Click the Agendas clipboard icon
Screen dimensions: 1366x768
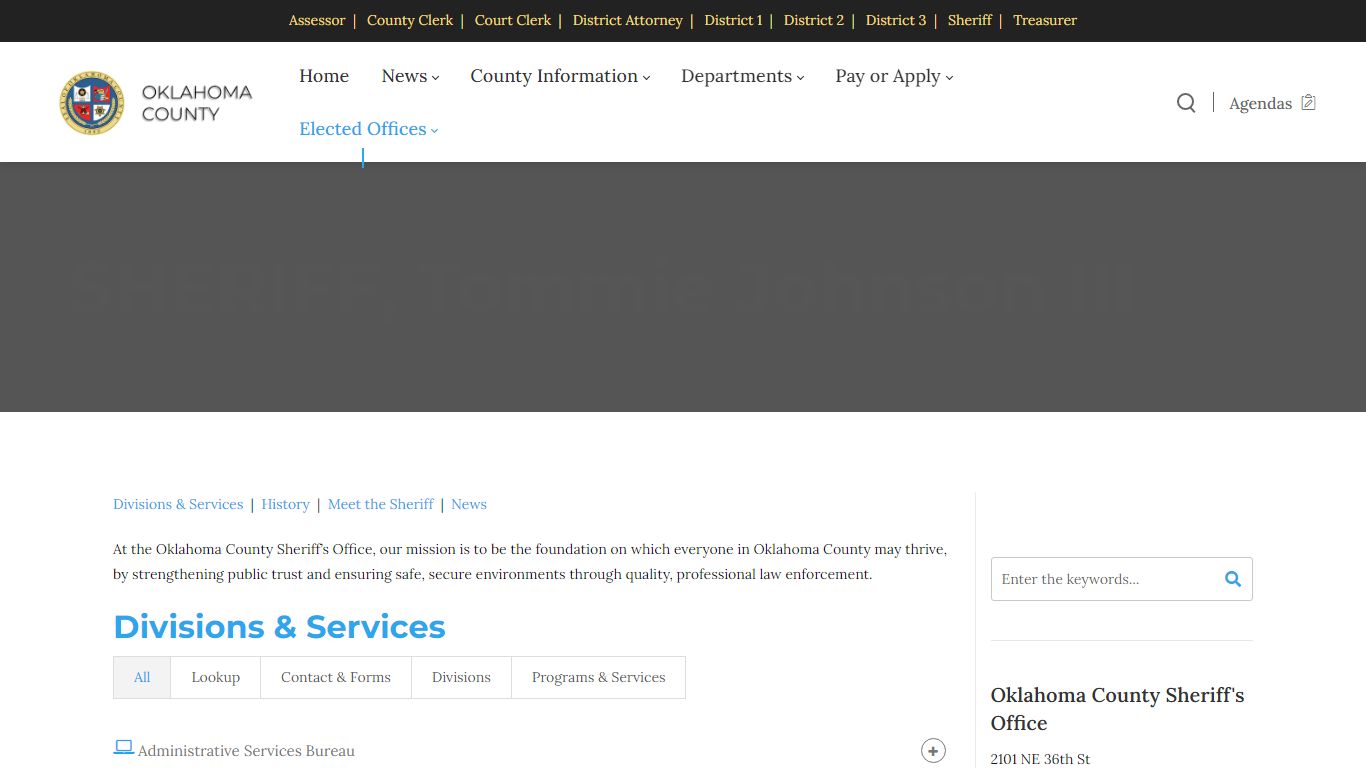point(1308,103)
